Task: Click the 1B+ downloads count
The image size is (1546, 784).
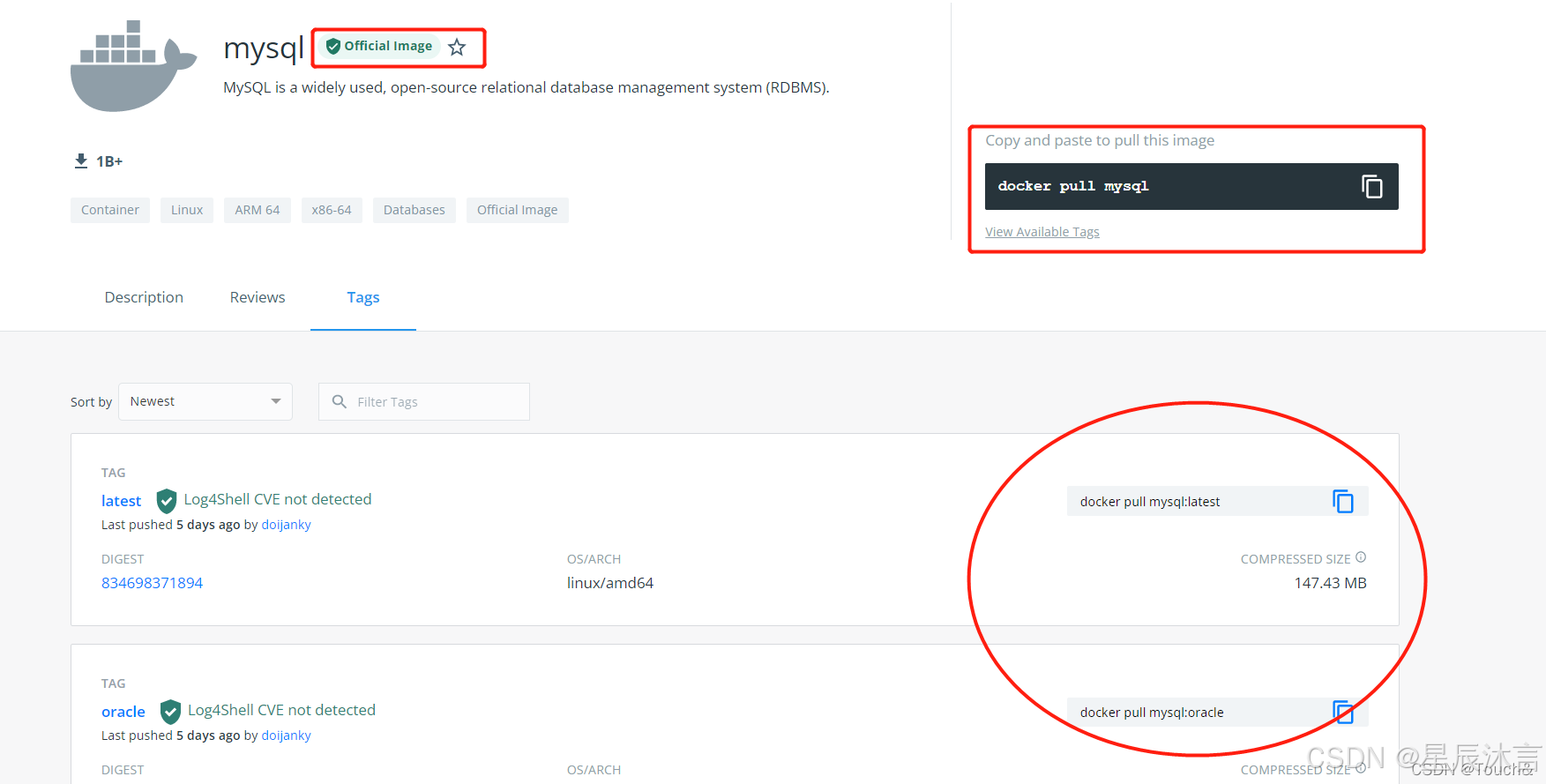Action: 109,161
